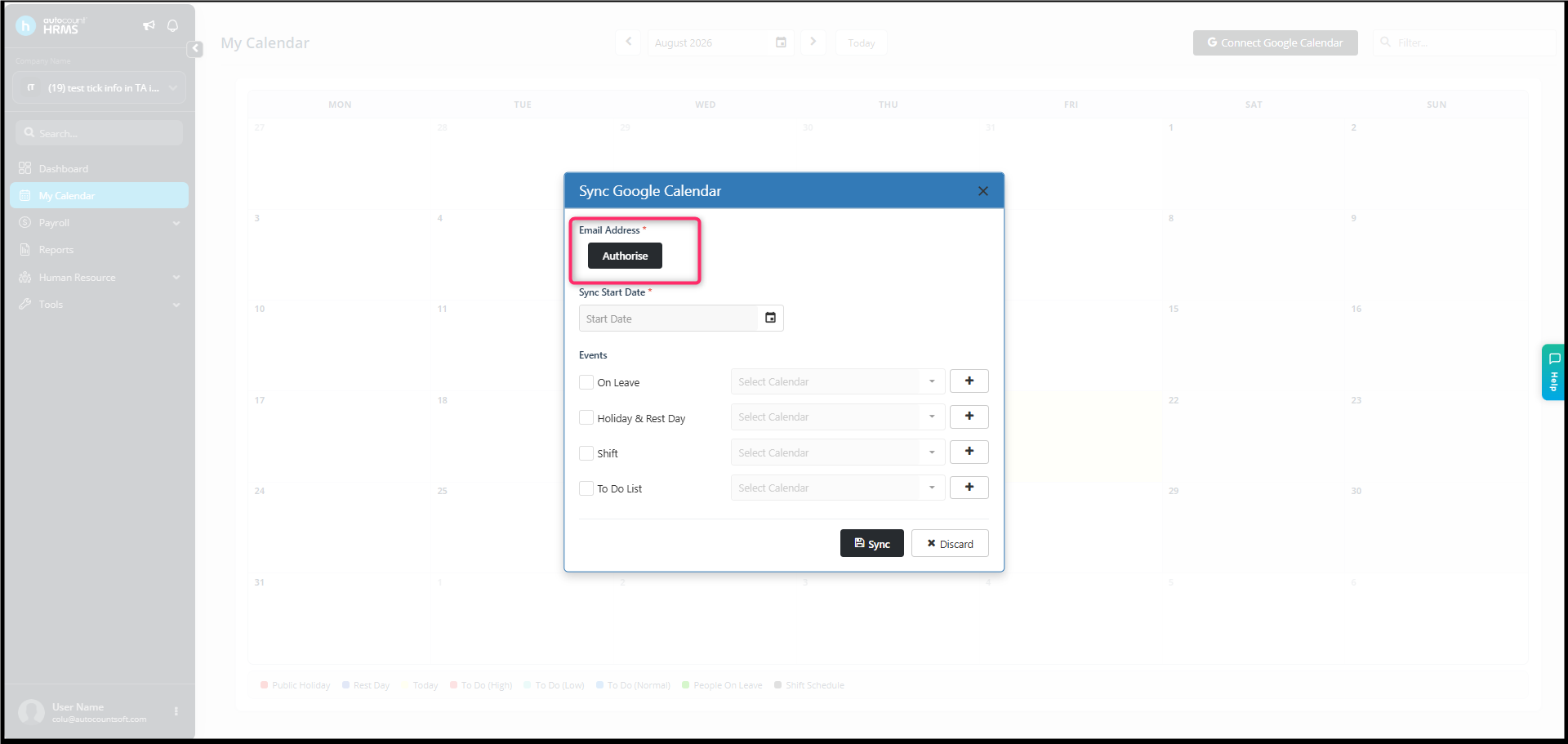
Task: Jump to Today
Action: tap(861, 42)
